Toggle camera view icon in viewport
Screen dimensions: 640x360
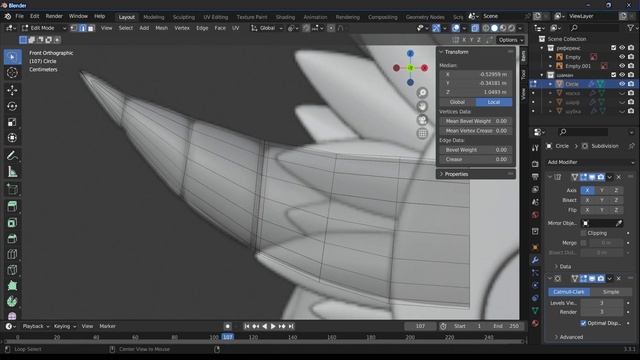[x=422, y=120]
